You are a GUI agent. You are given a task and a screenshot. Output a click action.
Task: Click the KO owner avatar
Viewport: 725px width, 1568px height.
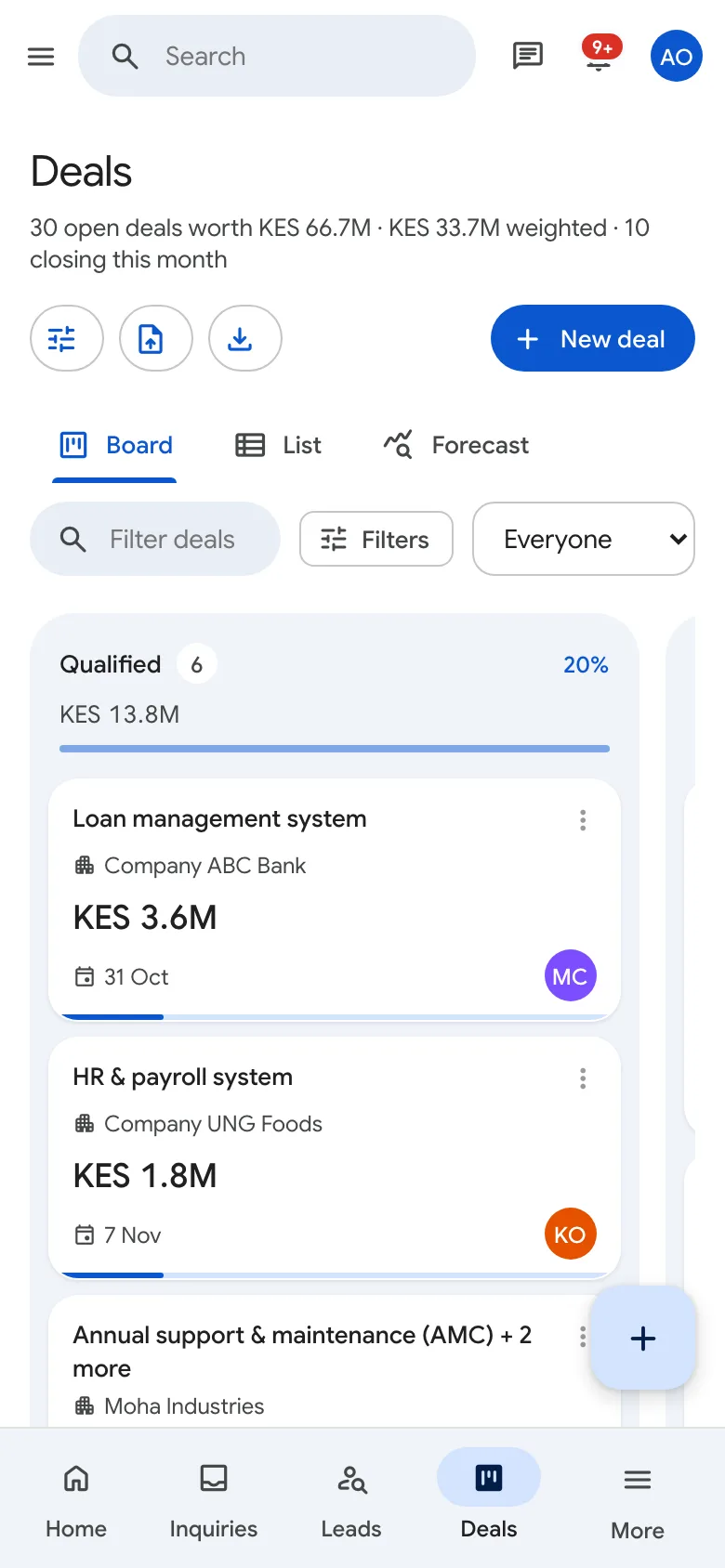pos(571,1234)
